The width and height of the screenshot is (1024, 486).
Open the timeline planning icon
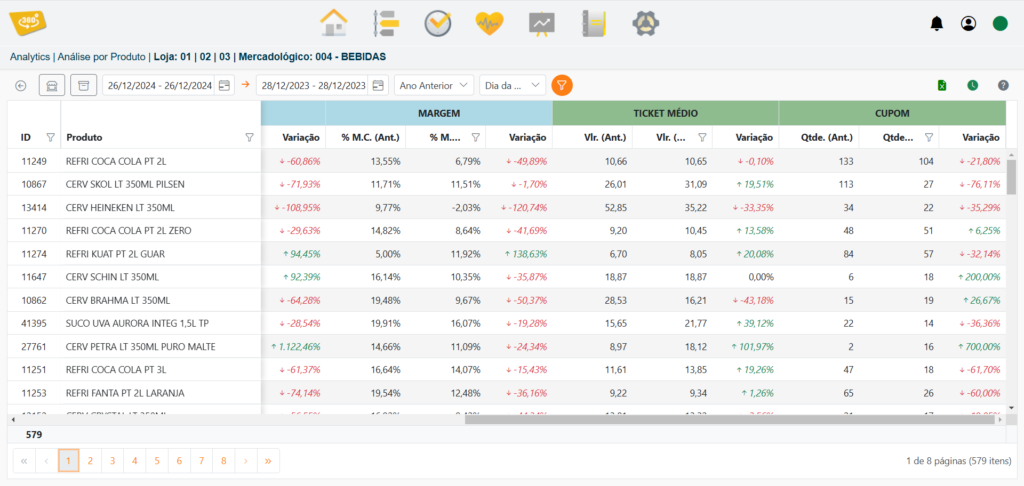[x=385, y=24]
